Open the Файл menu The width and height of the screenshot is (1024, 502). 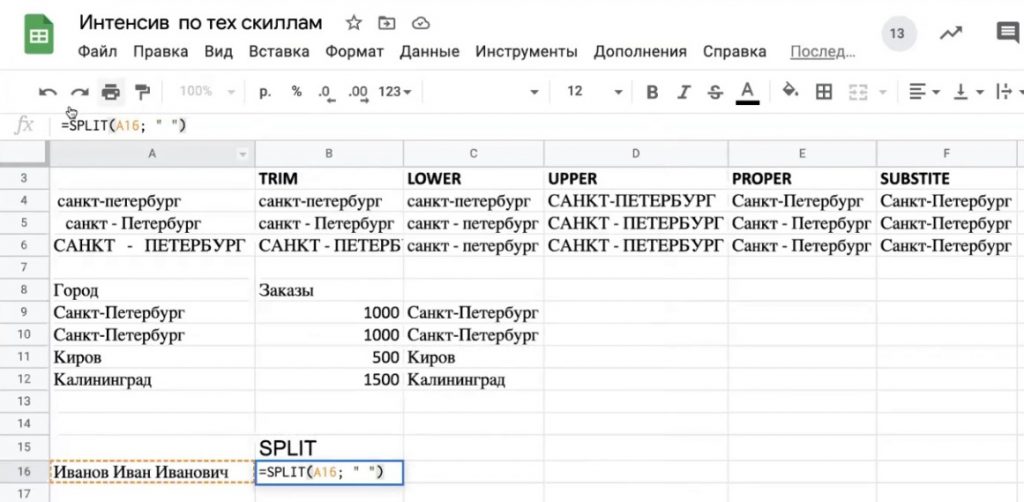click(x=97, y=52)
